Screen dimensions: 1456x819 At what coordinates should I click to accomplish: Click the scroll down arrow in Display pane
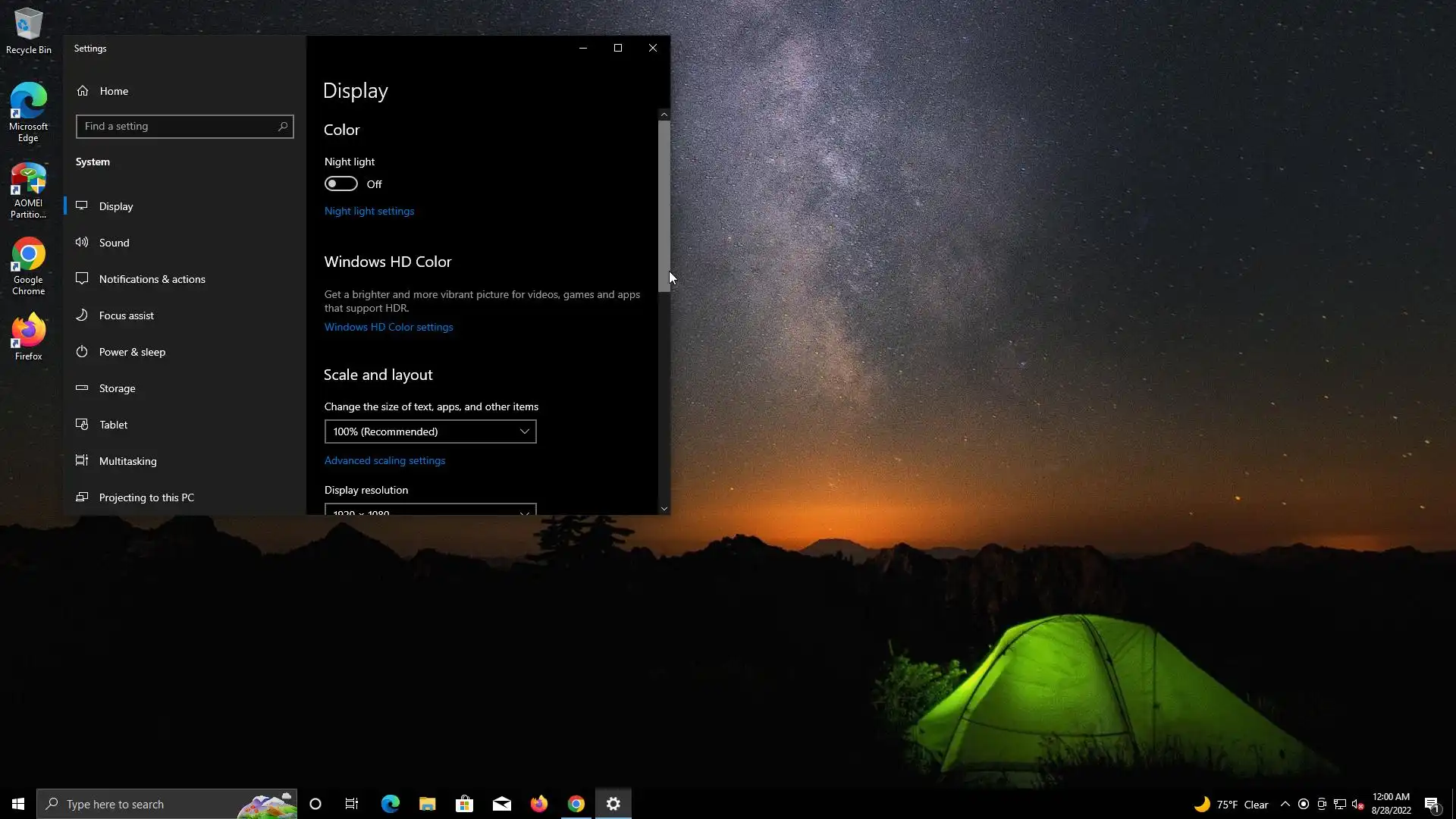coord(664,509)
